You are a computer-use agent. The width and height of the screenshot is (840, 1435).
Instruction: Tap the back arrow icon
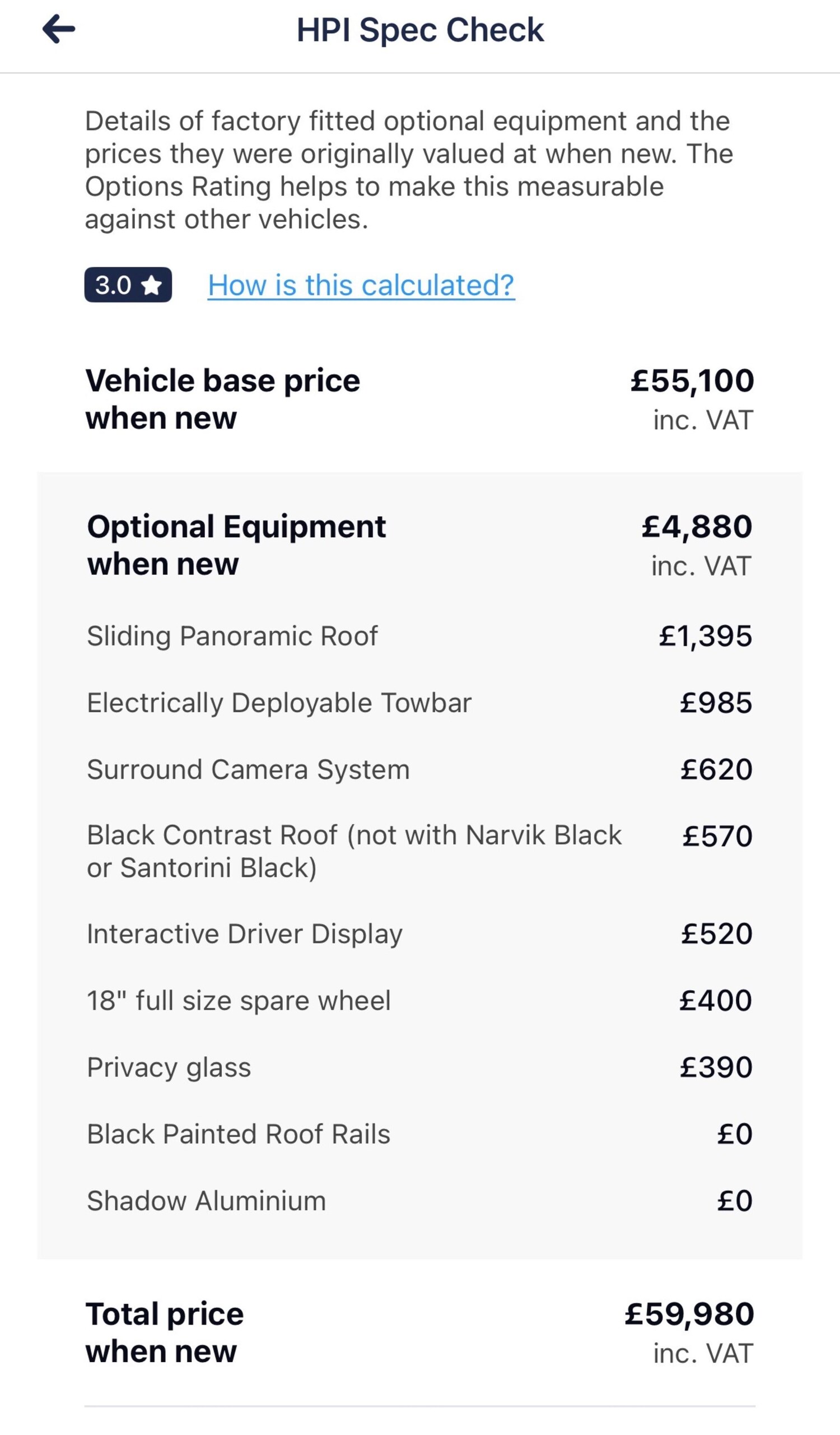(x=59, y=29)
